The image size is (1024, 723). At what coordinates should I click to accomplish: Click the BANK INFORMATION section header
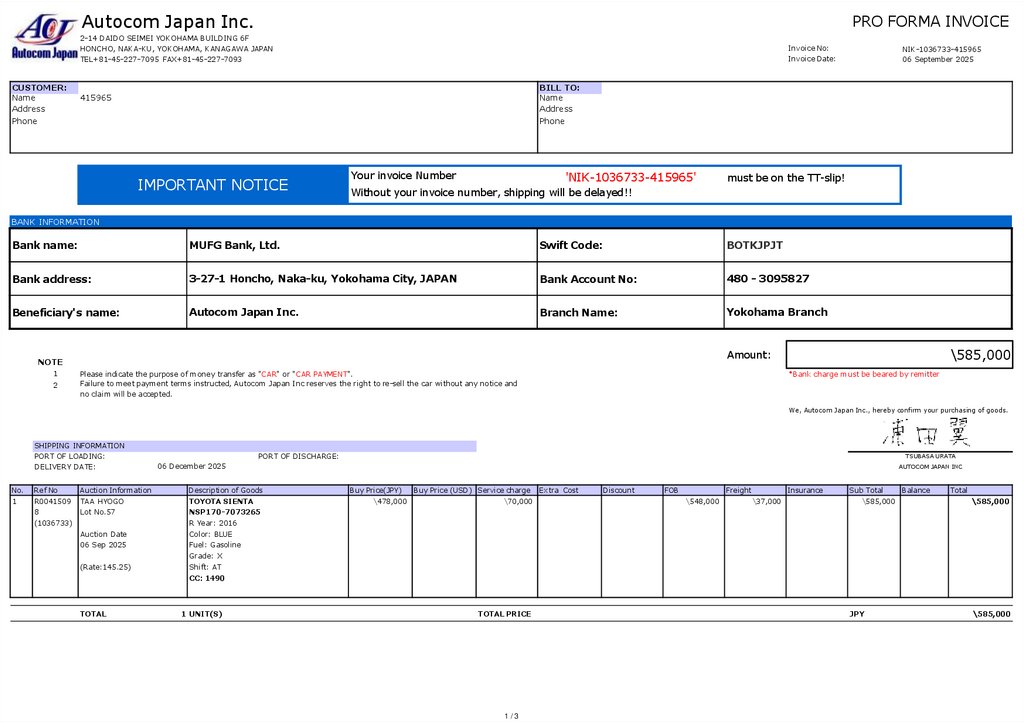click(56, 222)
